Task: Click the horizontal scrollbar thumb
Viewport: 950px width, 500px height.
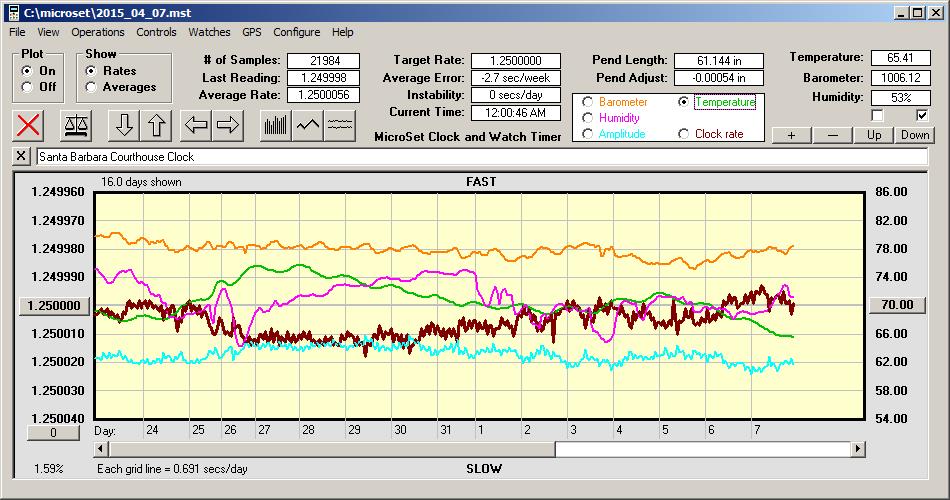Action: point(332,449)
